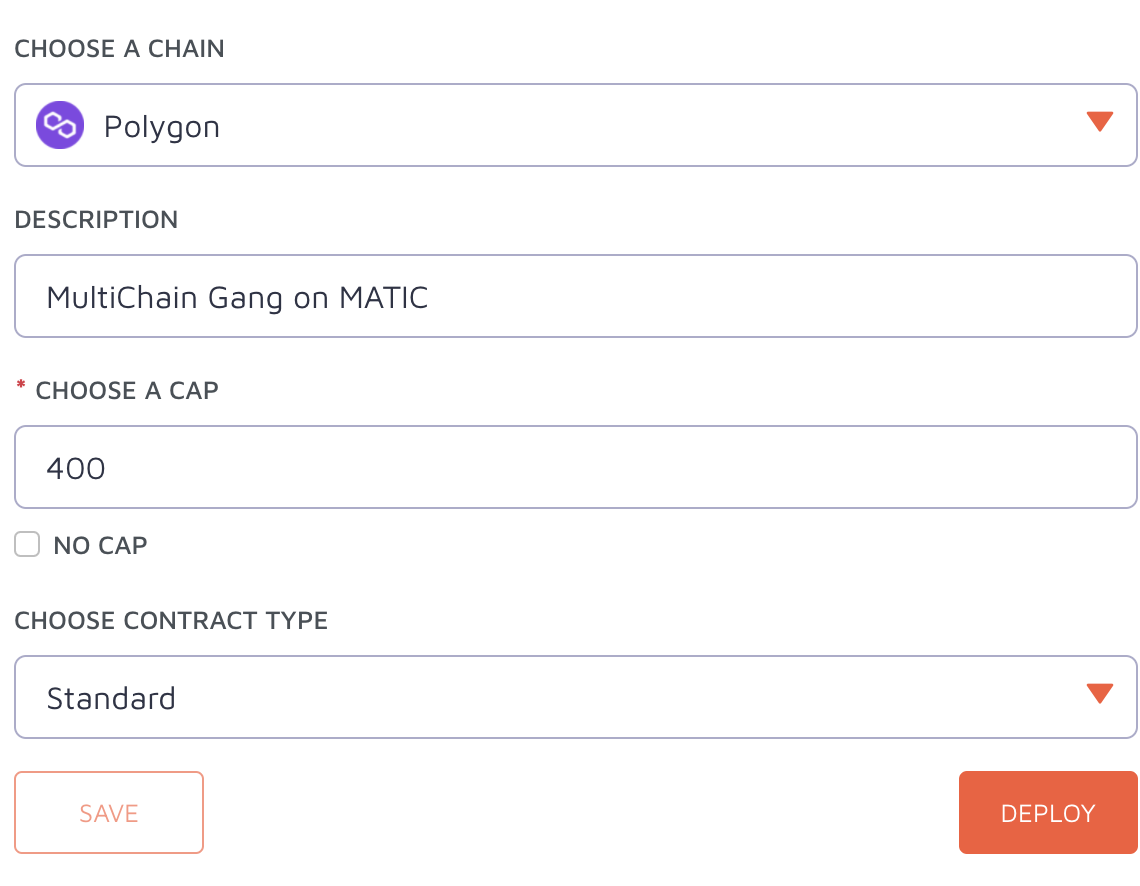Viewport: 1140px width, 886px height.
Task: Click the purple Polygon chain logo
Action: [60, 125]
